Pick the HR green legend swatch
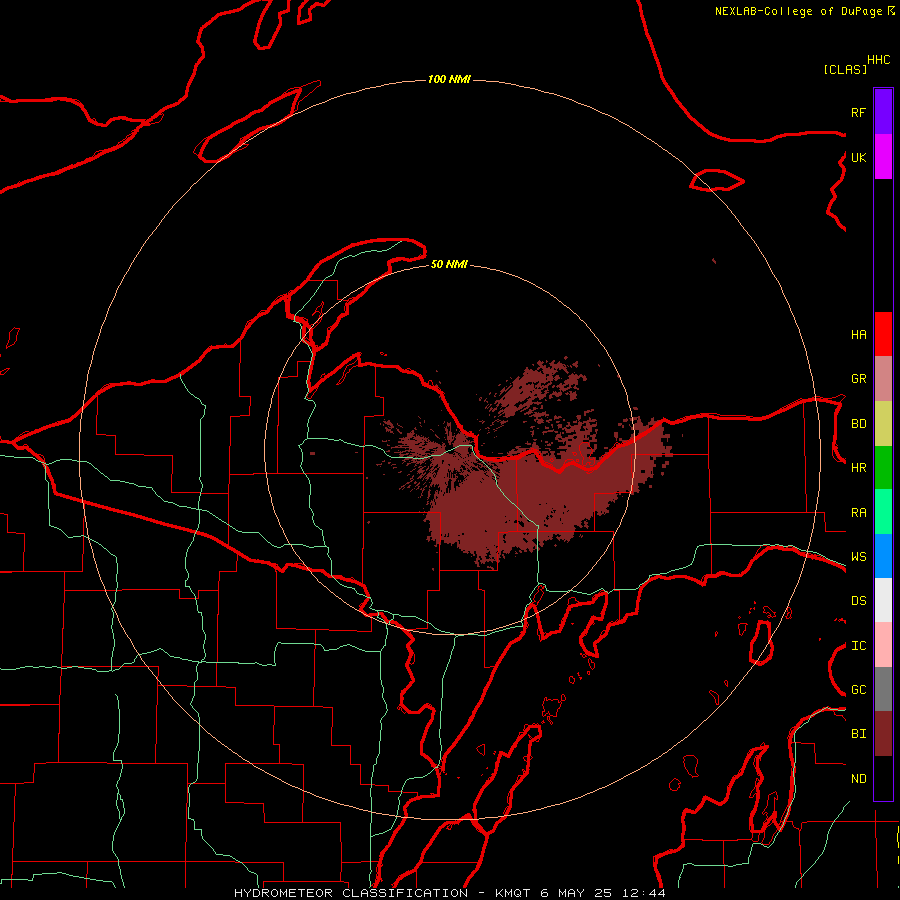Image resolution: width=900 pixels, height=900 pixels. [883, 468]
